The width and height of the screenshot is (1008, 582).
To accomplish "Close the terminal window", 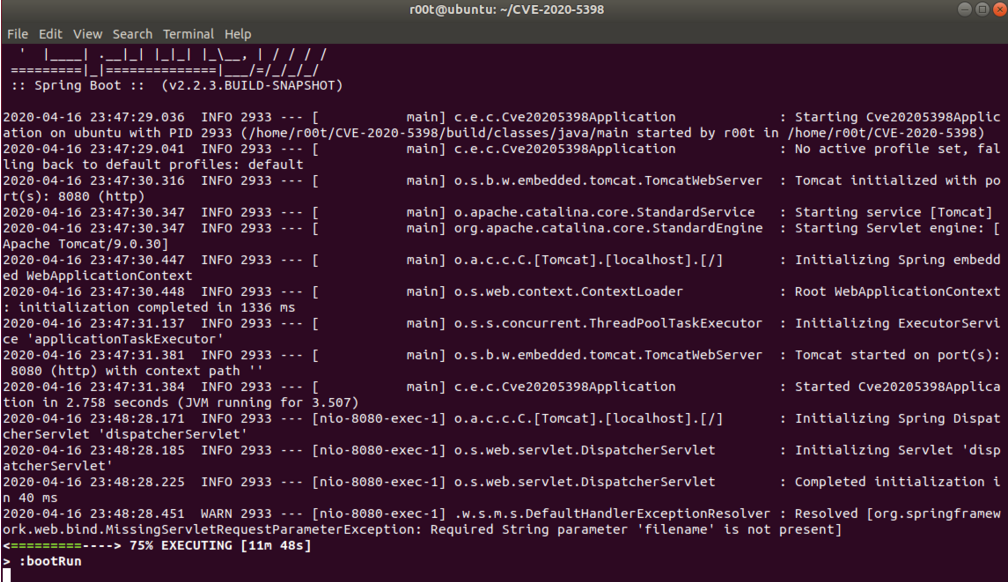I will point(1000,9).
